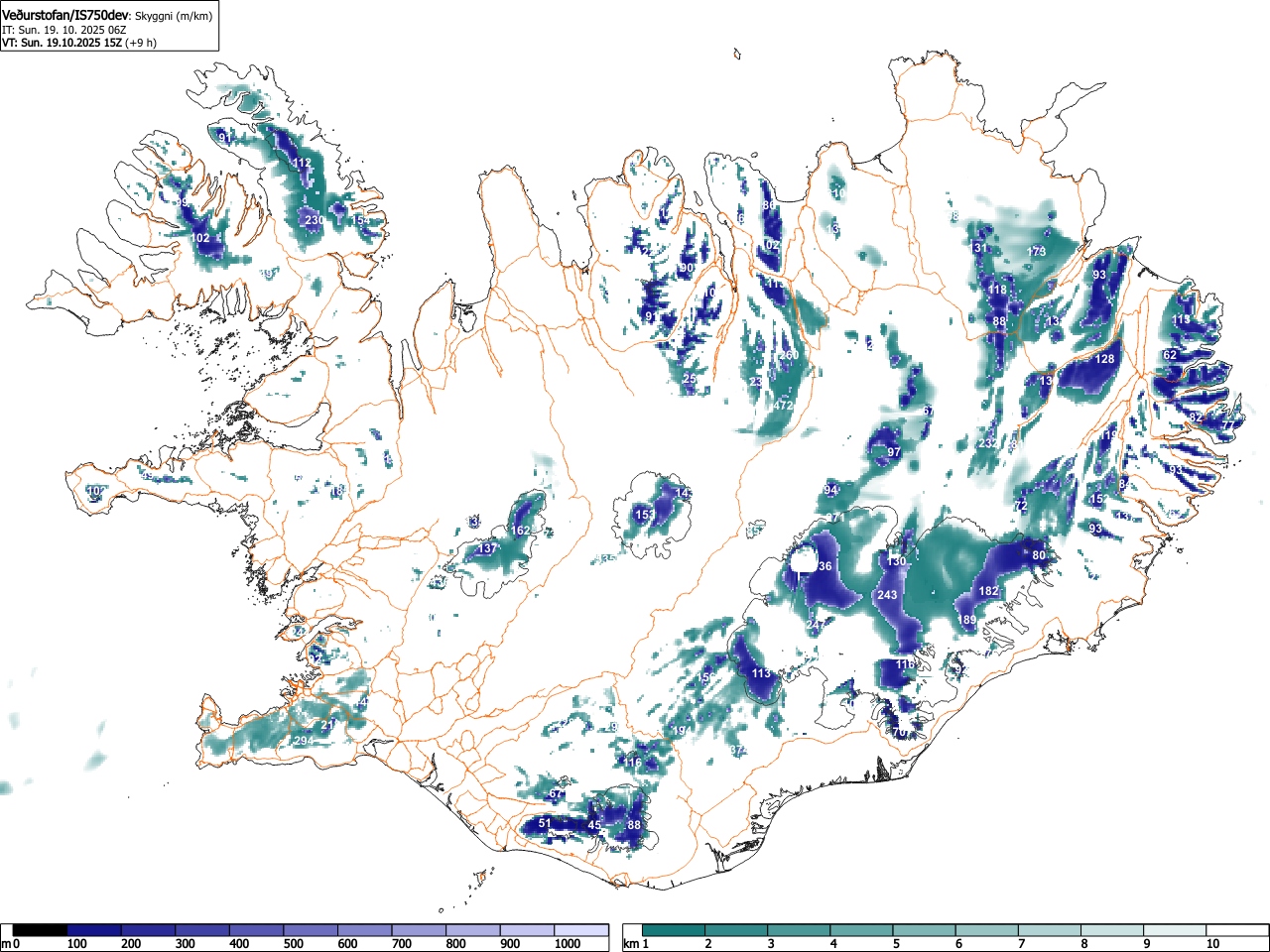
Task: Click the '182' value on the map
Action: [x=989, y=591]
